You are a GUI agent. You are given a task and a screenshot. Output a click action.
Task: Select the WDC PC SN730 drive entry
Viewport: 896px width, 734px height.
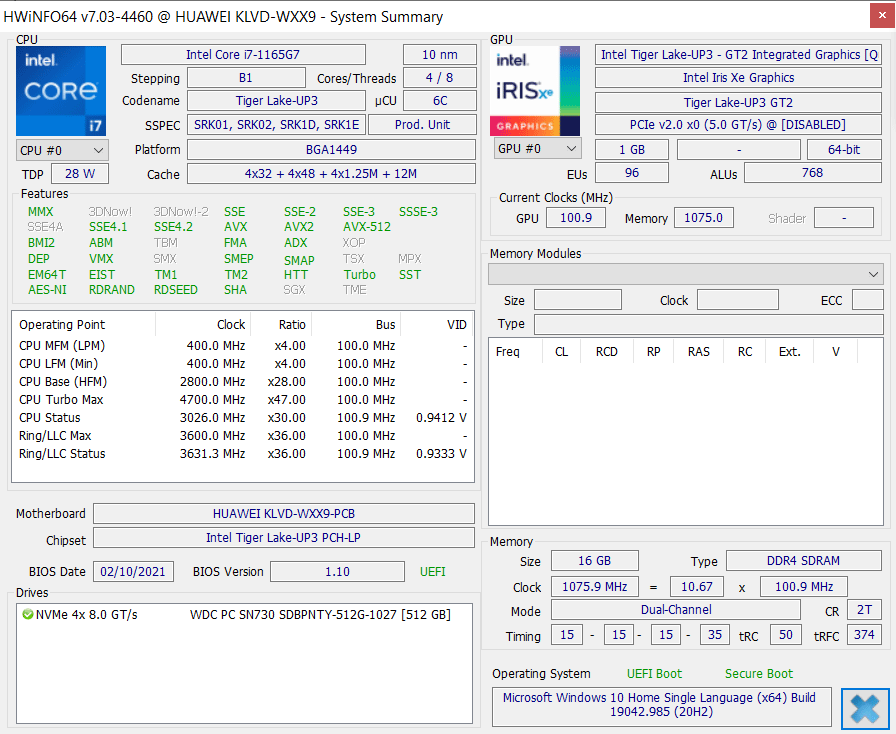pos(319,615)
